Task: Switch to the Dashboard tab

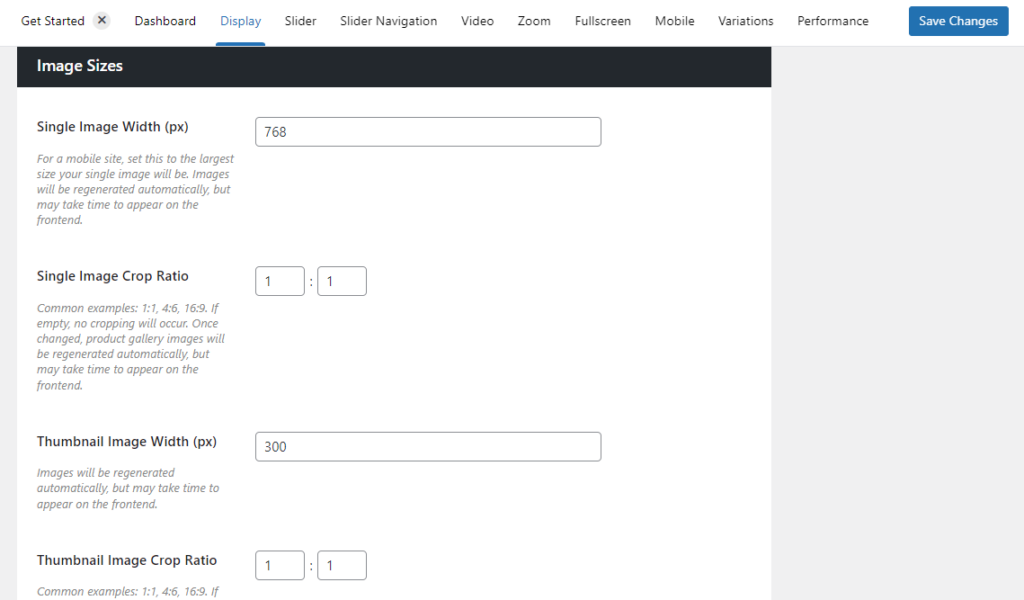Action: (x=164, y=20)
